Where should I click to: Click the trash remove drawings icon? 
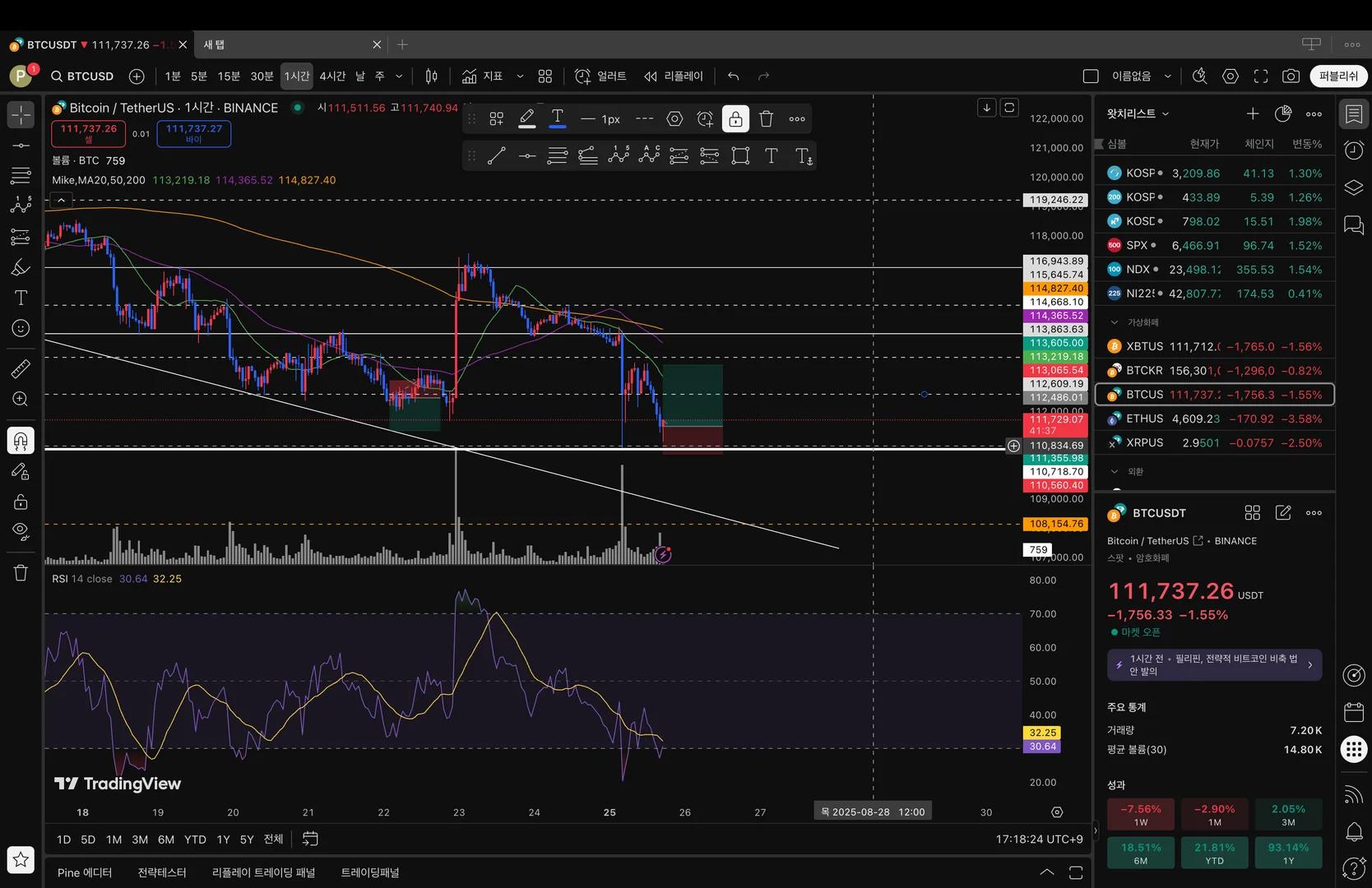click(21, 573)
